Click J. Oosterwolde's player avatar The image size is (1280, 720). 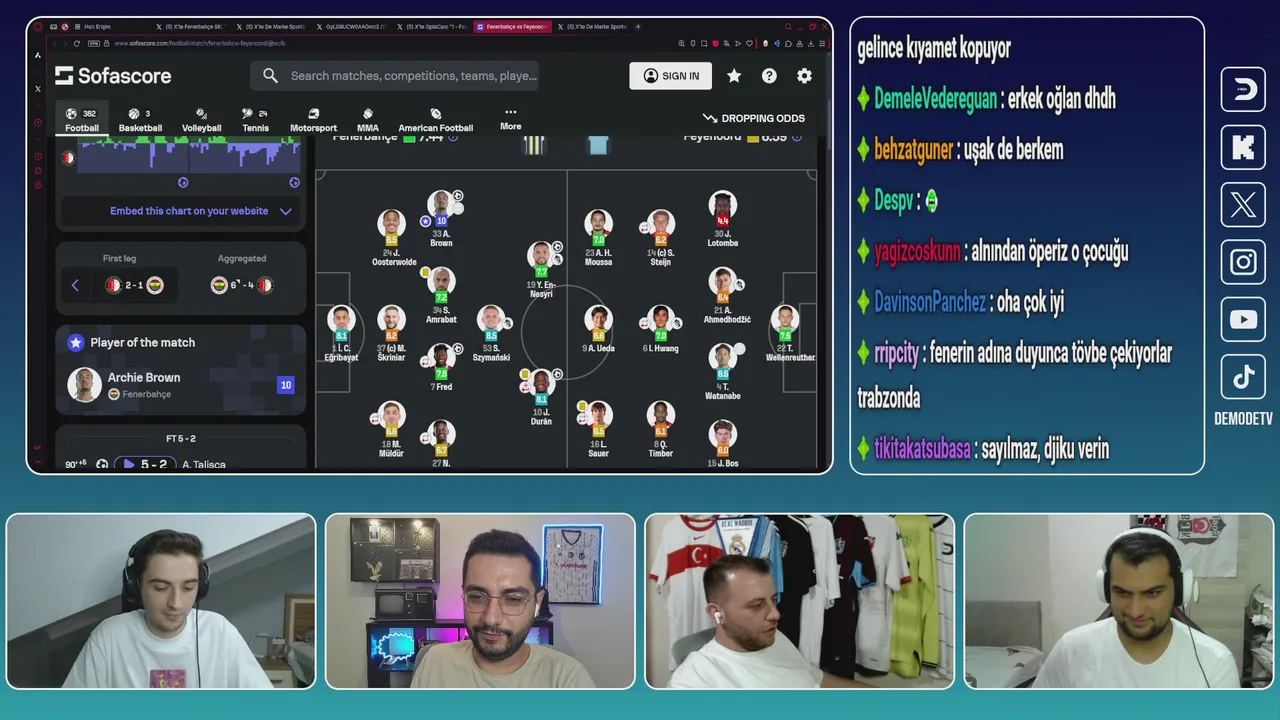tap(391, 224)
